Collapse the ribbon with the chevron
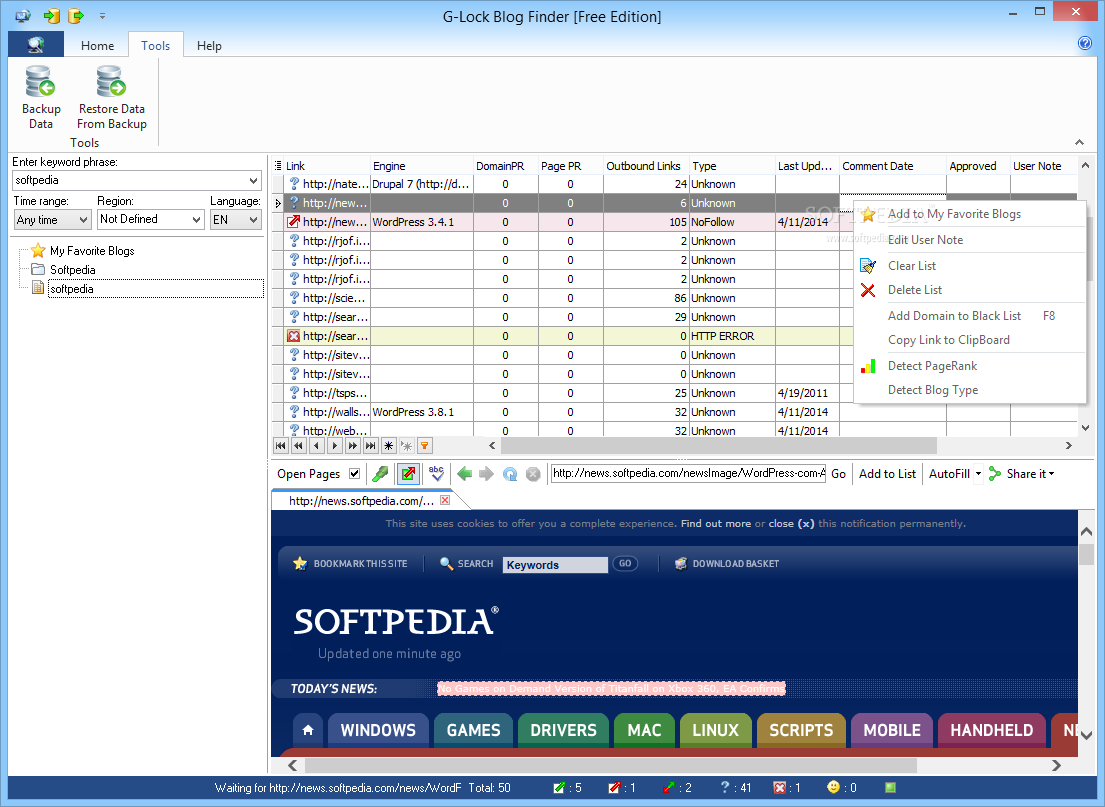The width and height of the screenshot is (1105, 807). pos(1079,142)
